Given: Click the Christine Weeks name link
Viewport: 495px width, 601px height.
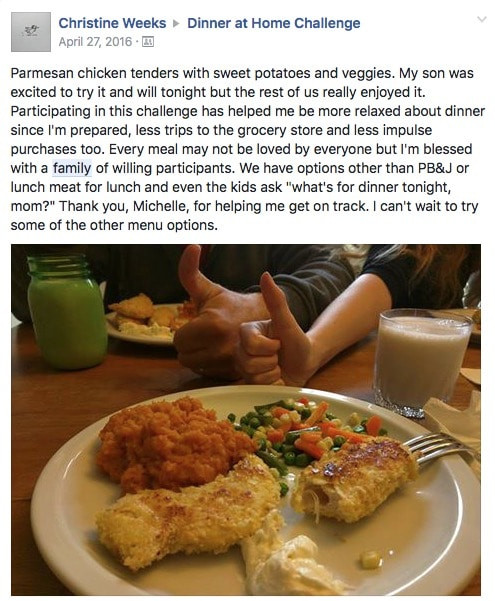Looking at the screenshot, I should point(112,23).
